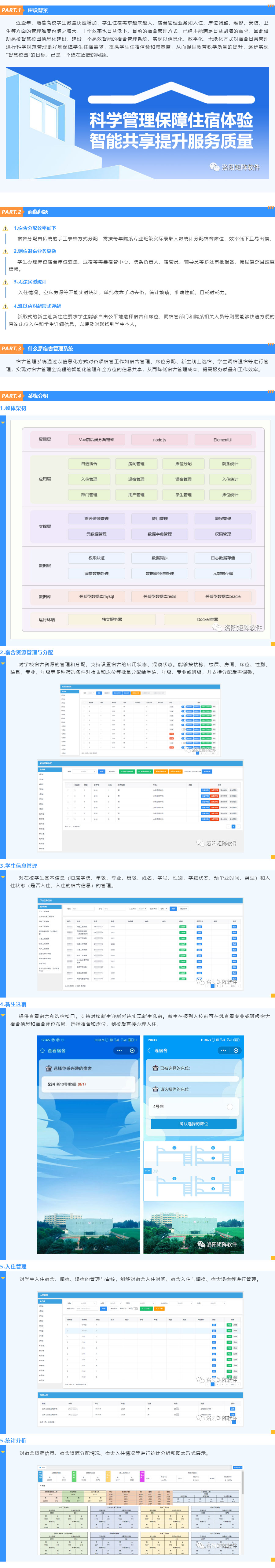Screen dimensions: 275x1568
Task: Open the three-dot menu on the 选宿舍 screen
Action: (x=224, y=1050)
